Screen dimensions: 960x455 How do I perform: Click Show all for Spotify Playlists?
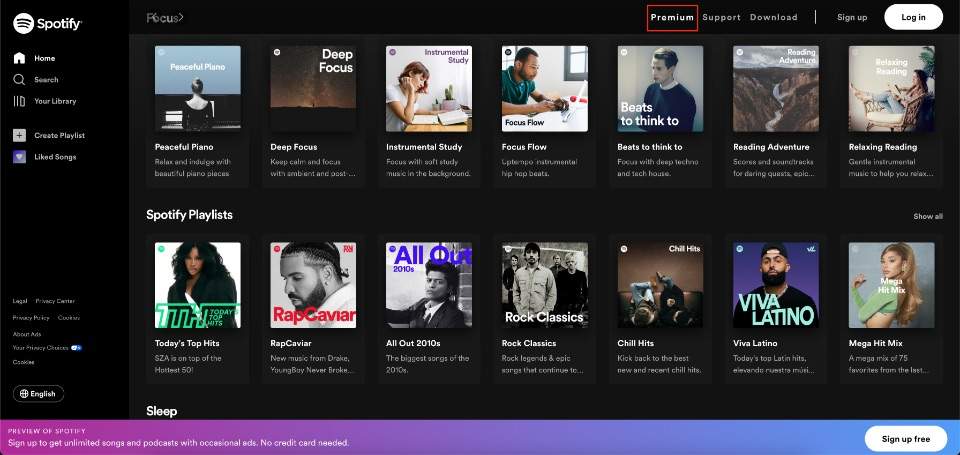[928, 216]
